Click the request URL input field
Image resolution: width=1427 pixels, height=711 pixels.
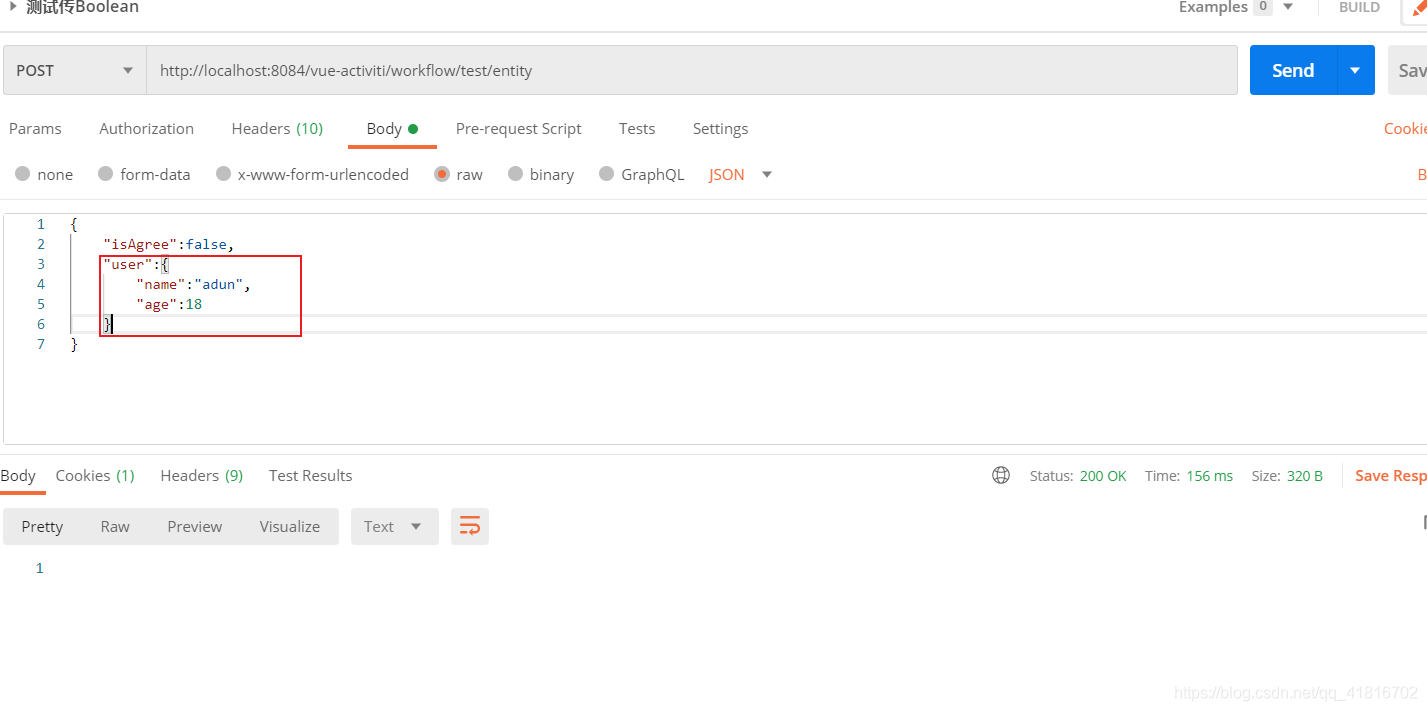[x=692, y=70]
